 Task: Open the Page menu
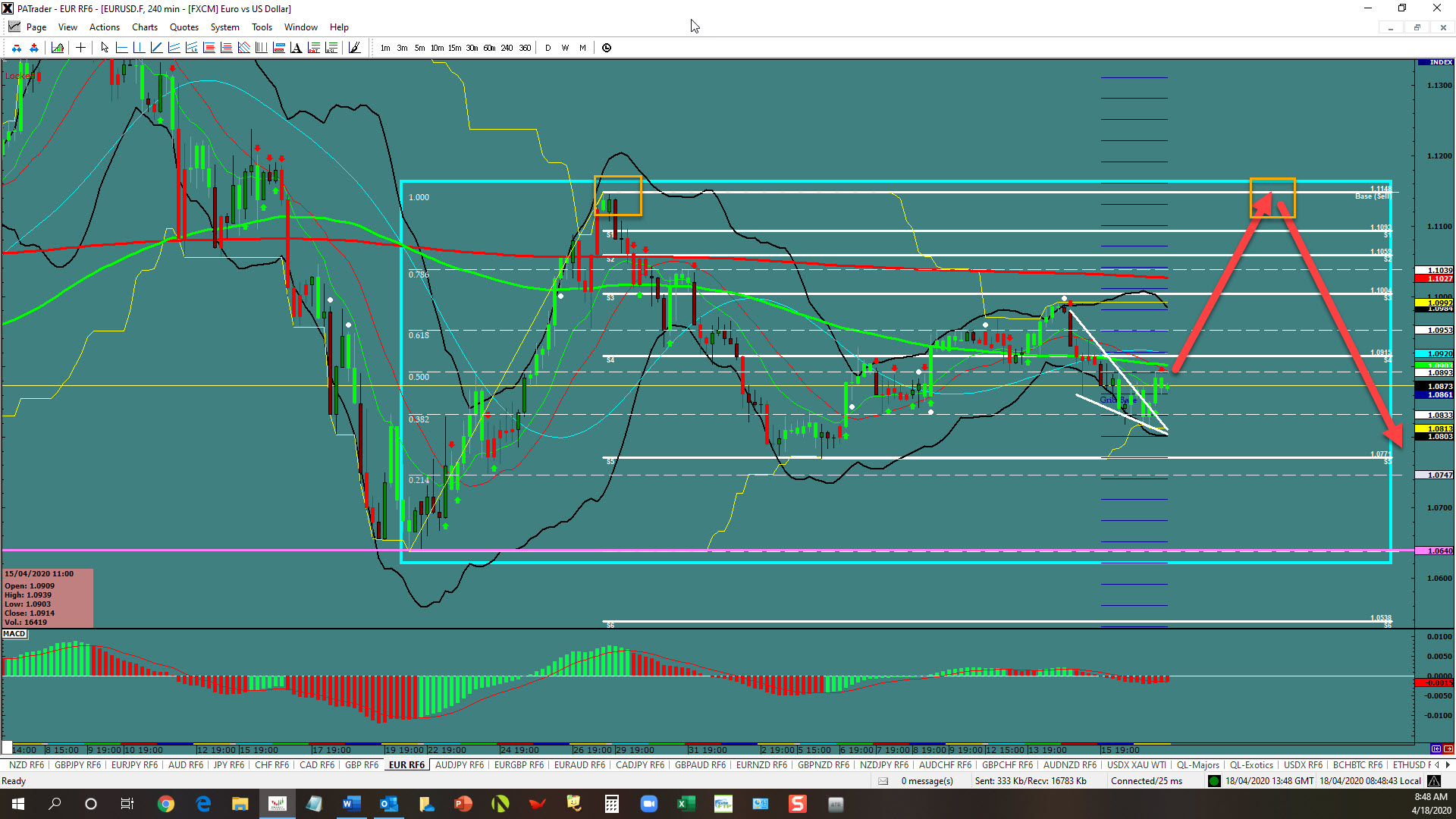point(36,27)
